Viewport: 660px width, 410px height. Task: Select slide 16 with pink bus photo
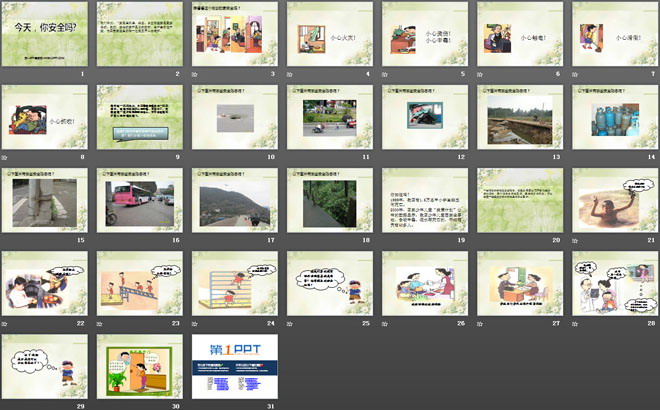pyautogui.click(x=140, y=200)
